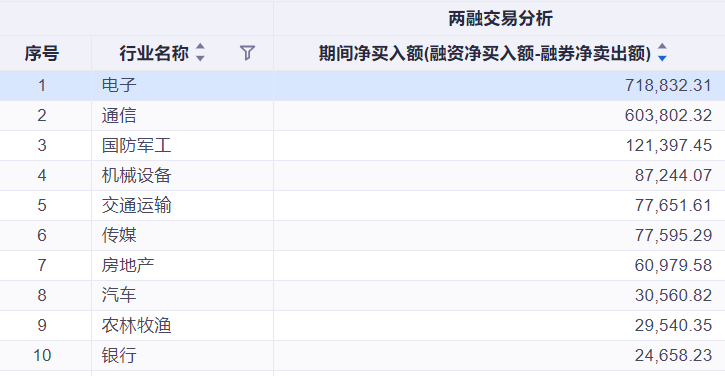The image size is (725, 376).
Task: Select the 房地产 industry name
Action: (x=128, y=265)
